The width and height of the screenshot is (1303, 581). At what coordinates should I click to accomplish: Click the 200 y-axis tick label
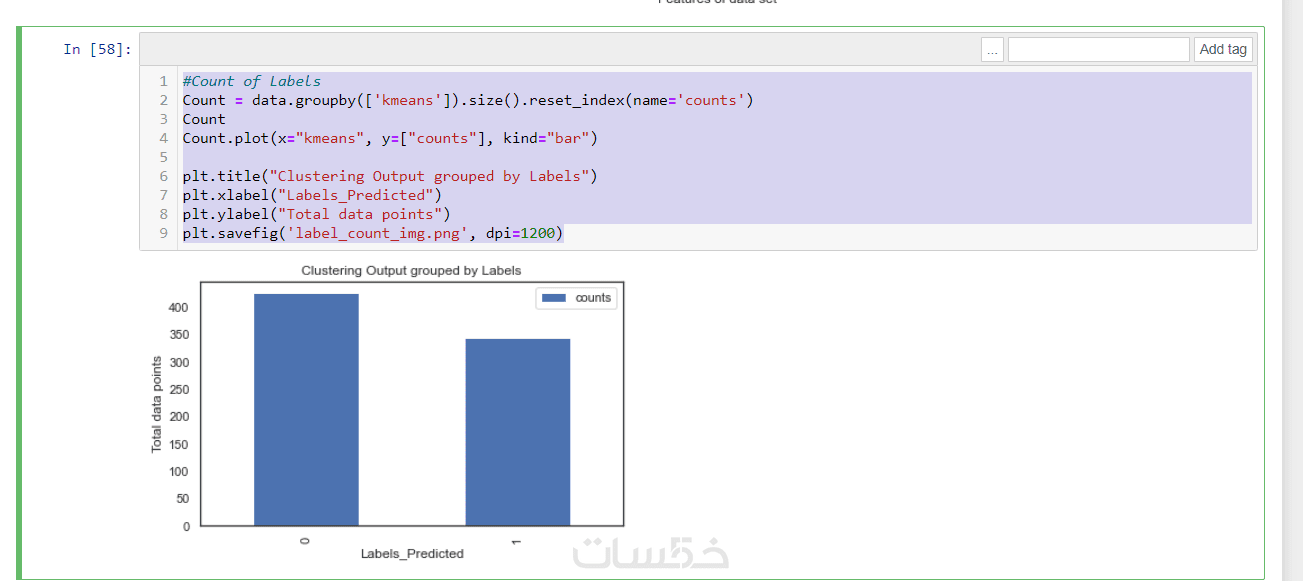pos(178,417)
